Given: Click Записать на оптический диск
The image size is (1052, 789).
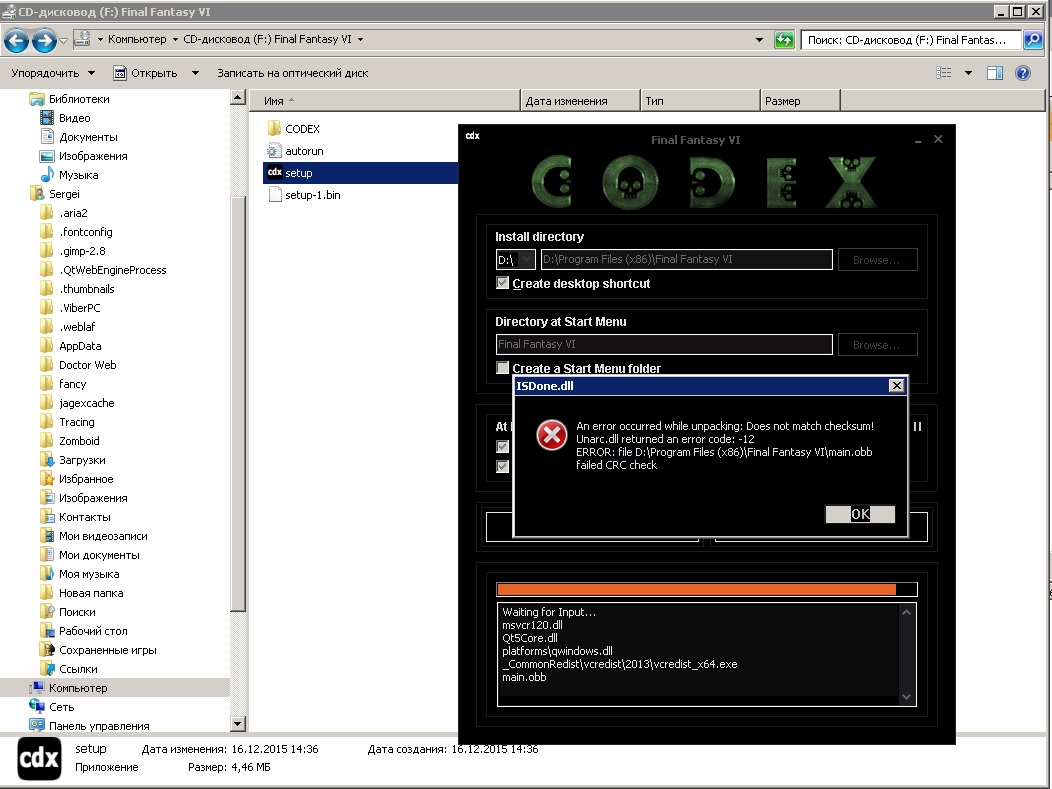Looking at the screenshot, I should coord(292,73).
